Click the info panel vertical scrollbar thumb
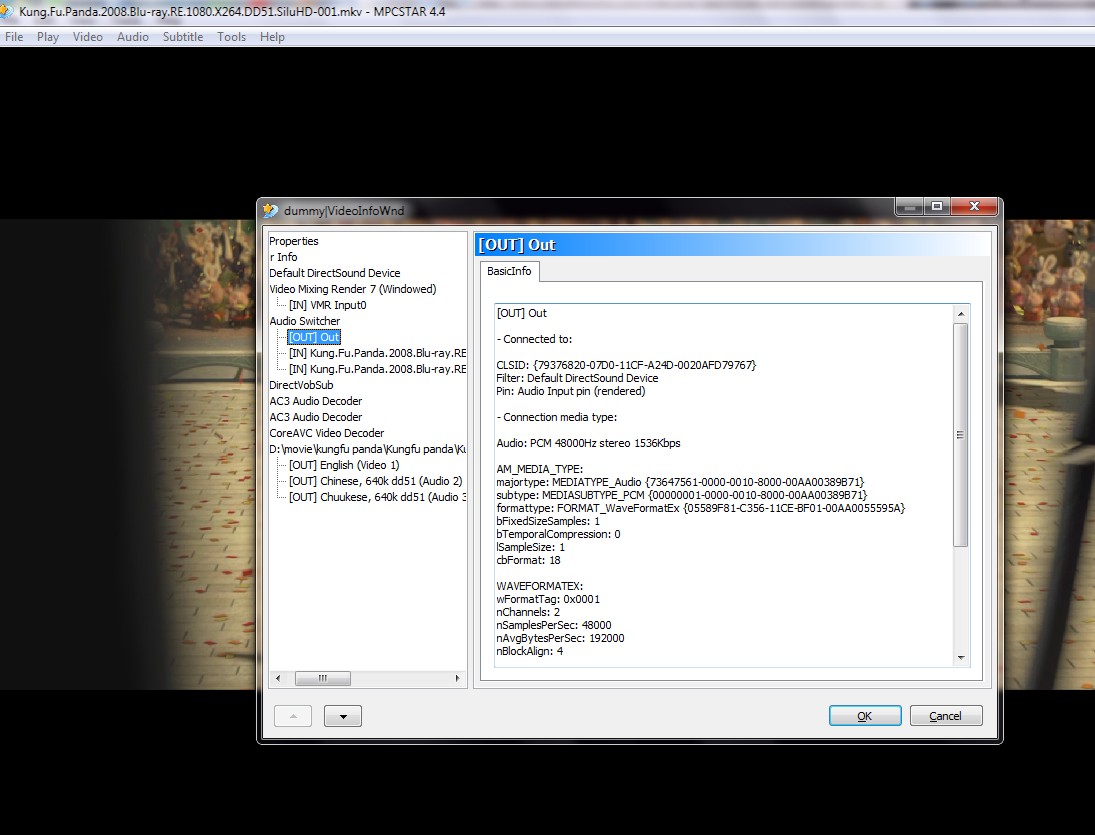 point(961,435)
